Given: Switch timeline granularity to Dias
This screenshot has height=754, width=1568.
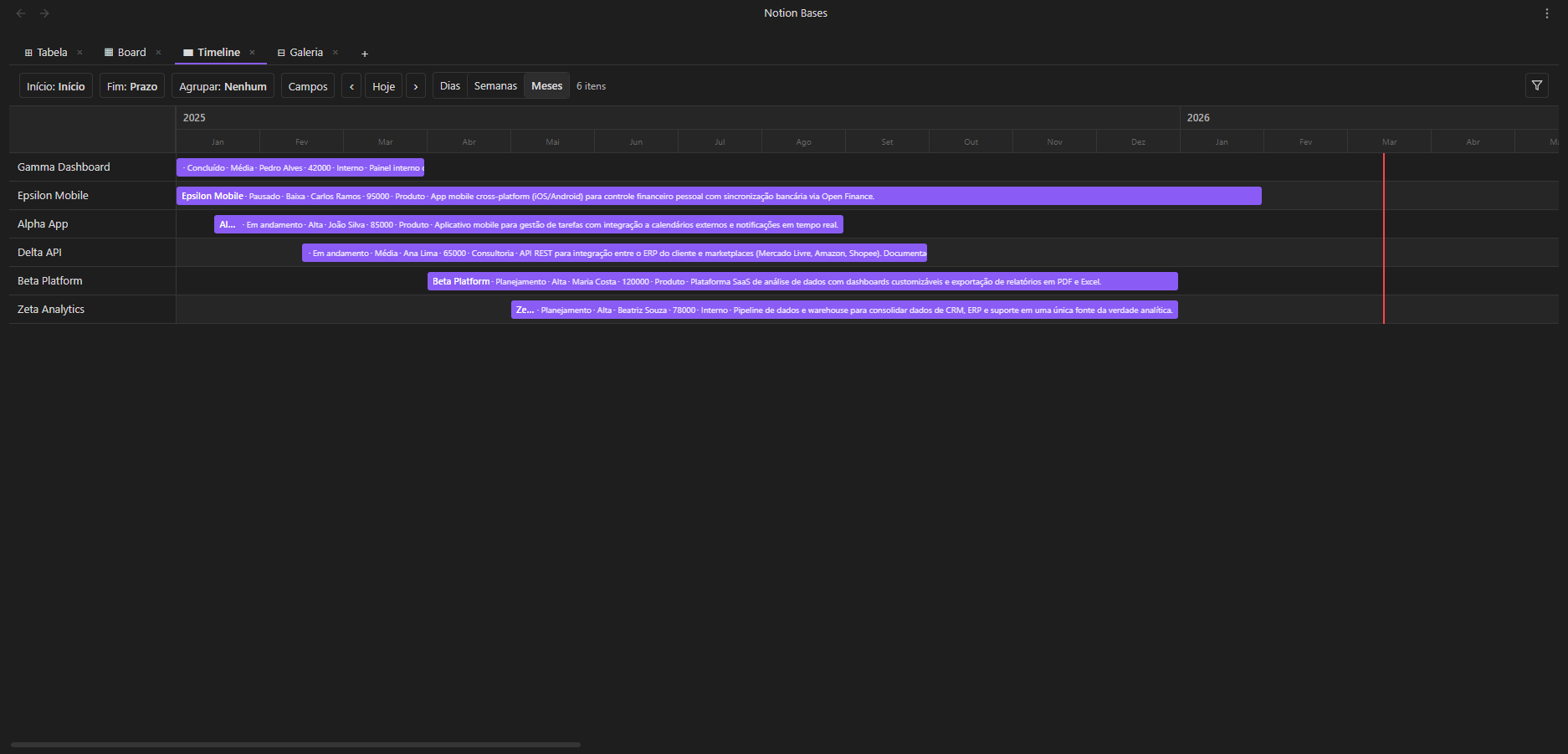Looking at the screenshot, I should [449, 85].
